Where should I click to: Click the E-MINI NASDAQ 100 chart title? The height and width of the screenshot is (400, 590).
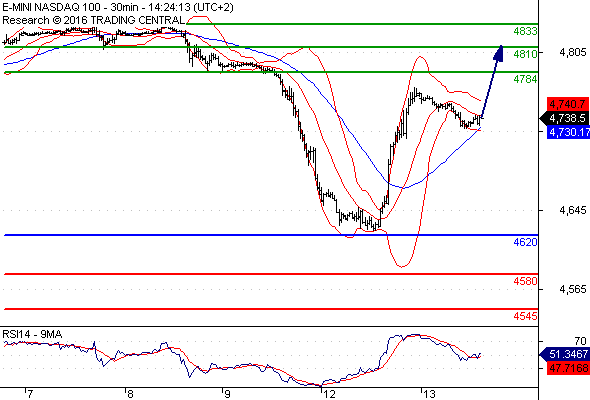[x=118, y=8]
